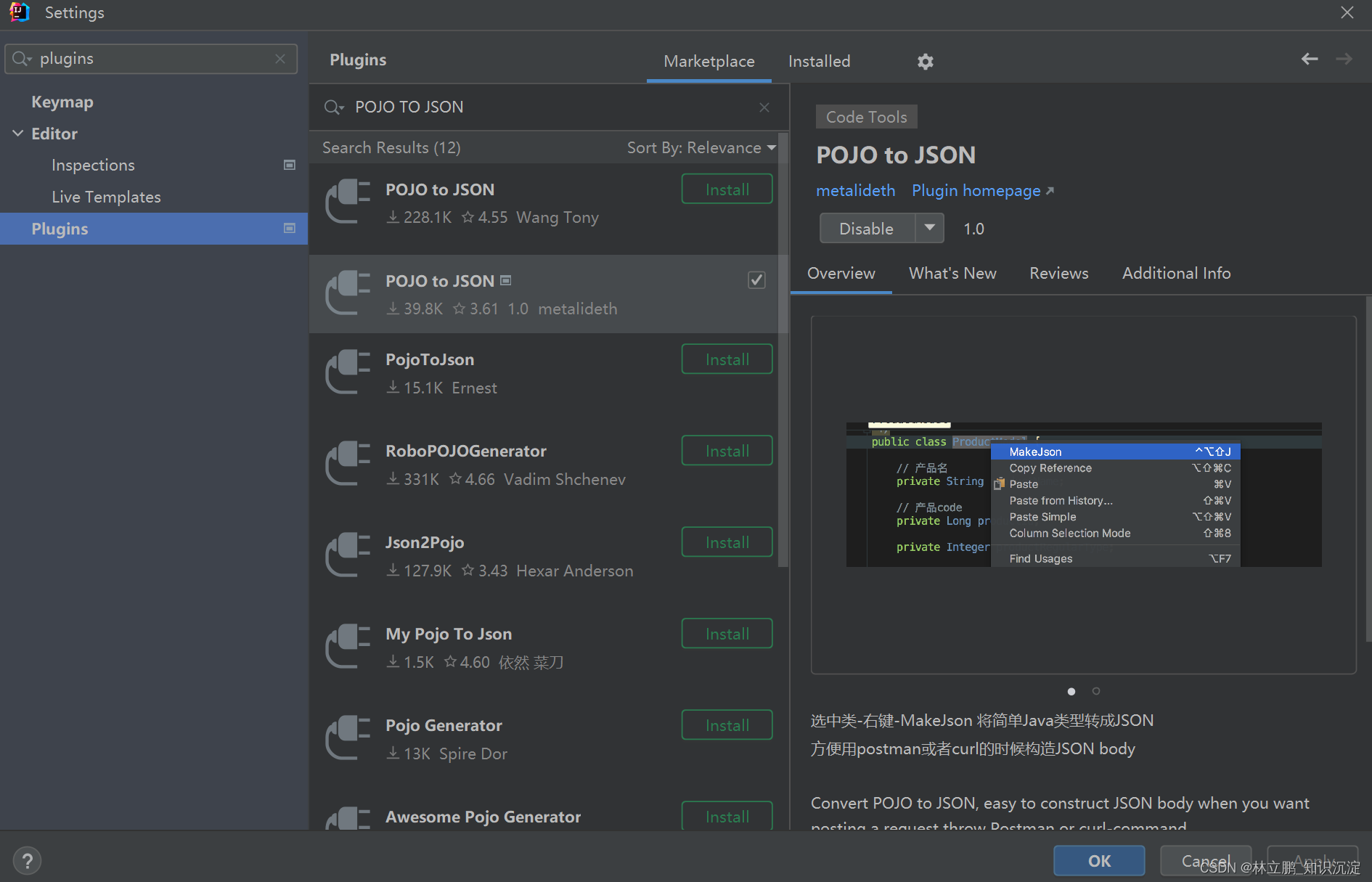Switch to the Marketplace tab
1372x882 pixels.
(x=709, y=62)
